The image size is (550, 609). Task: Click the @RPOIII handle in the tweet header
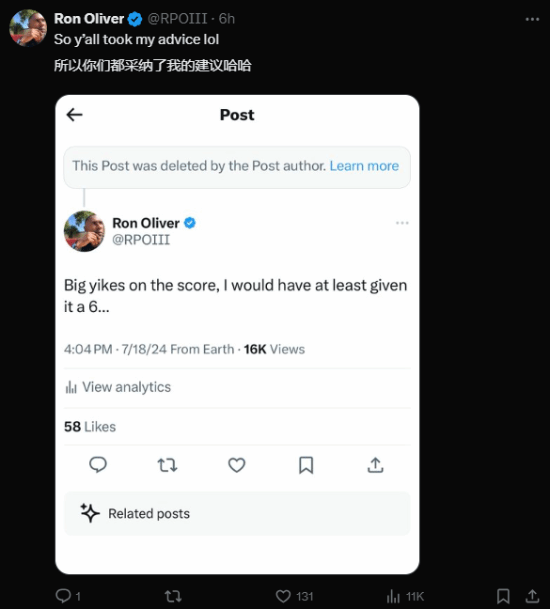[x=178, y=19]
